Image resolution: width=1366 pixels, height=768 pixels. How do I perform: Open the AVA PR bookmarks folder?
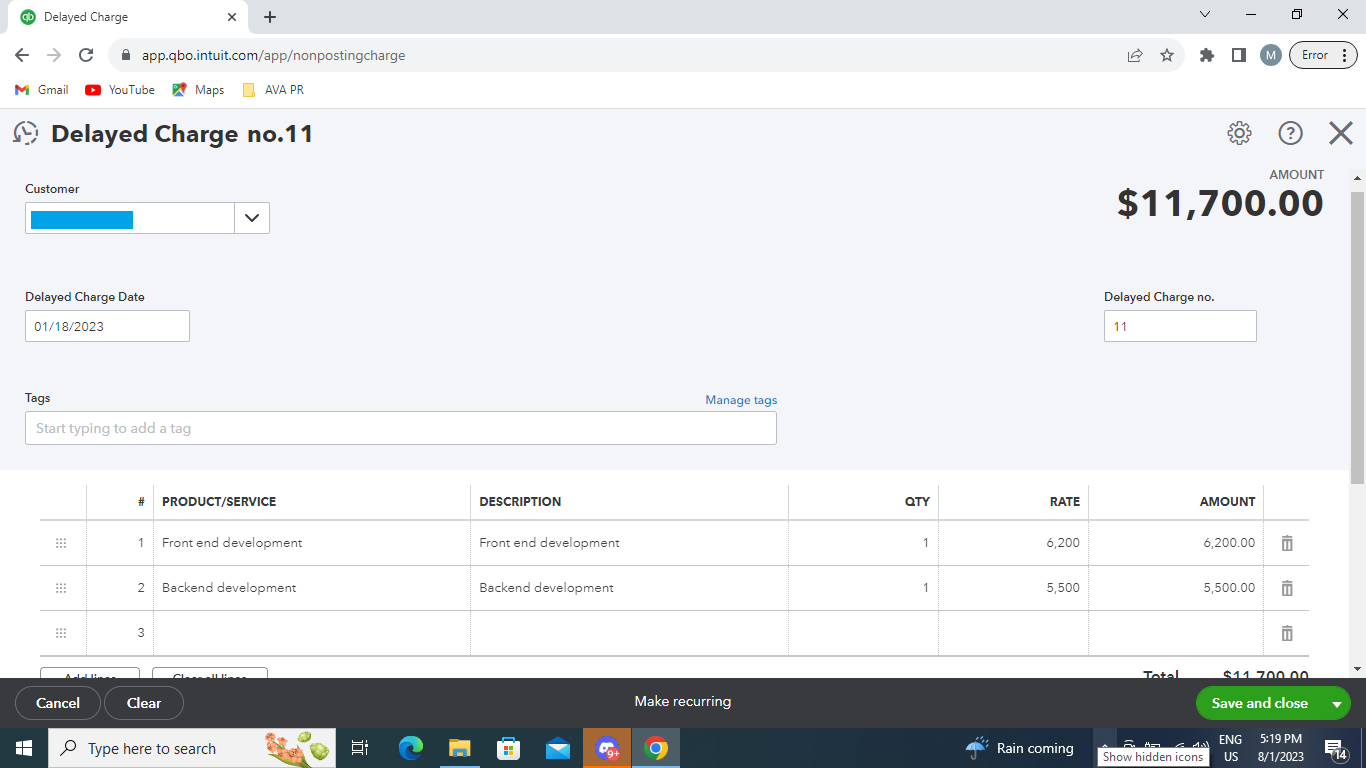pyautogui.click(x=273, y=90)
